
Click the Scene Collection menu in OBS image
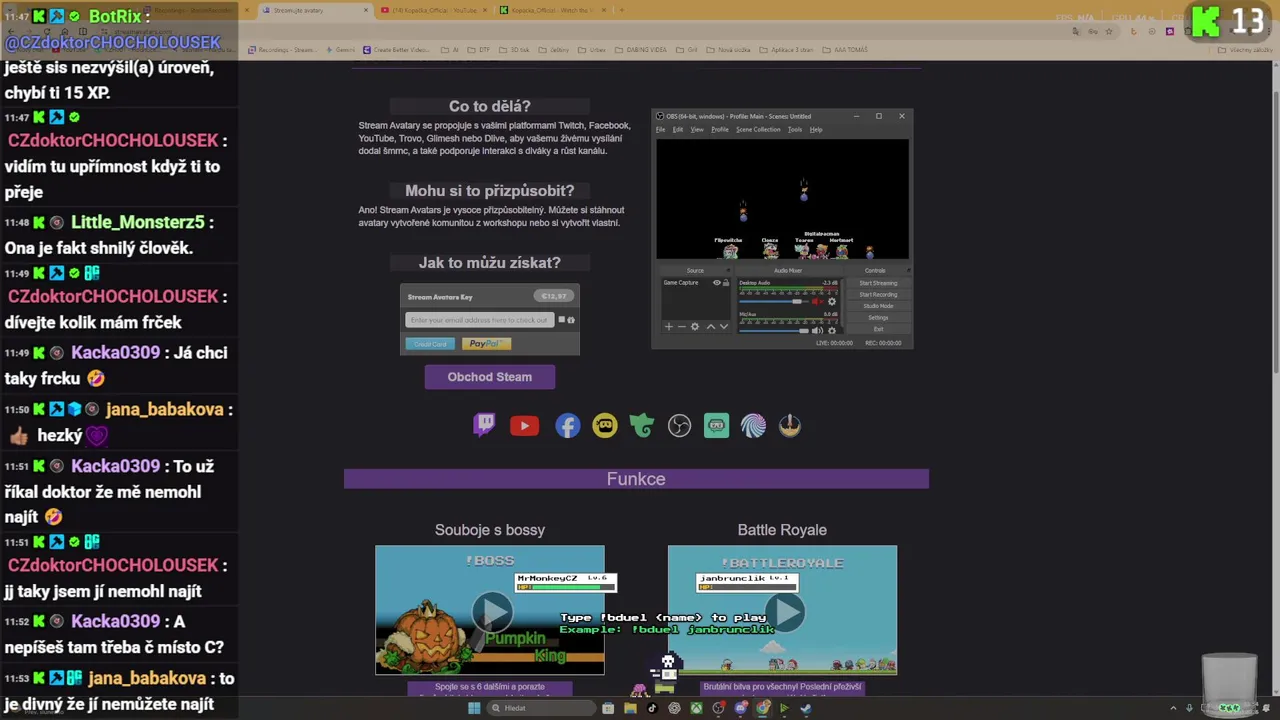(758, 129)
